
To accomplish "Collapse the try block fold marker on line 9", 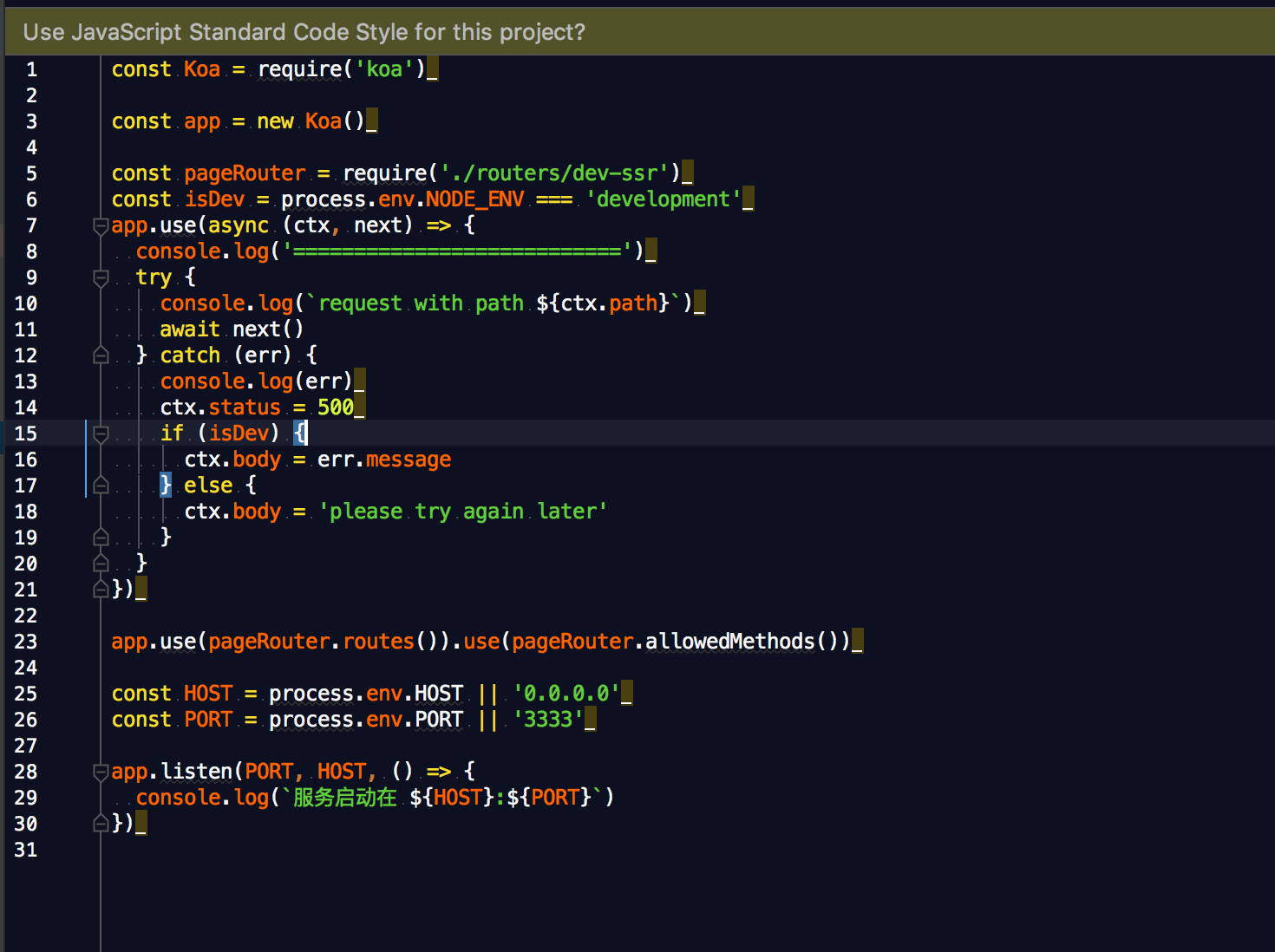I will point(101,278).
